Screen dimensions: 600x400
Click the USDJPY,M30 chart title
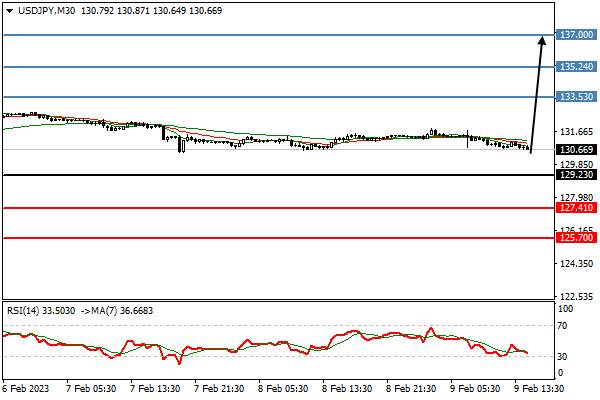(47, 11)
